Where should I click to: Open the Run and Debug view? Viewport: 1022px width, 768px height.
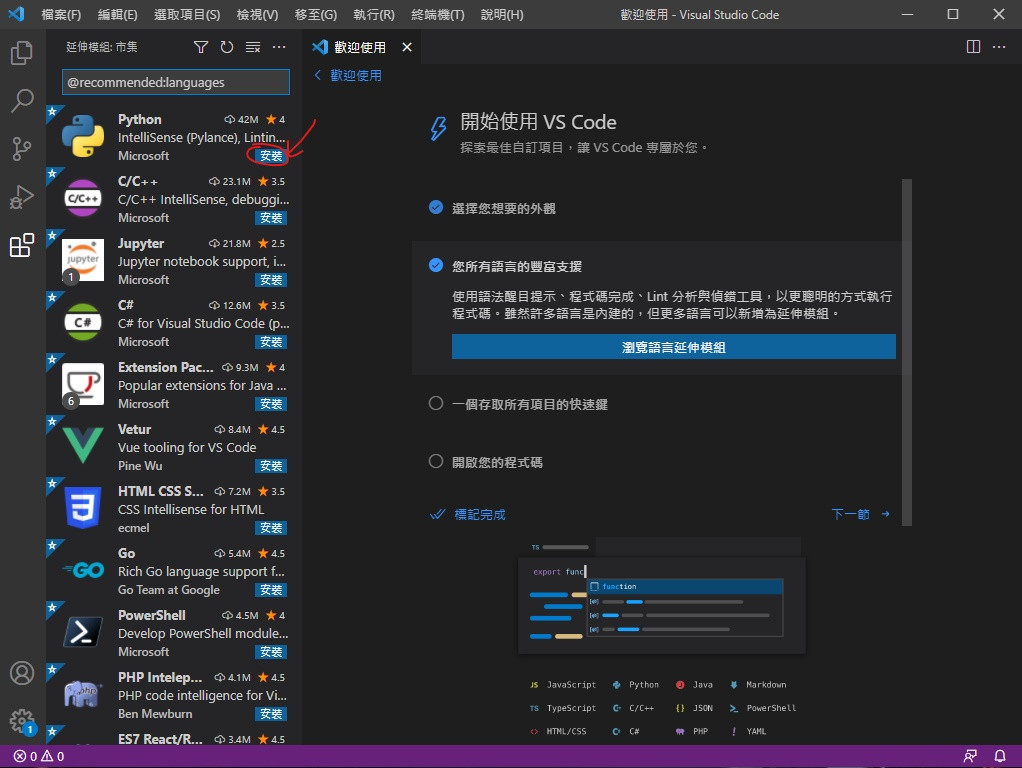coord(22,197)
